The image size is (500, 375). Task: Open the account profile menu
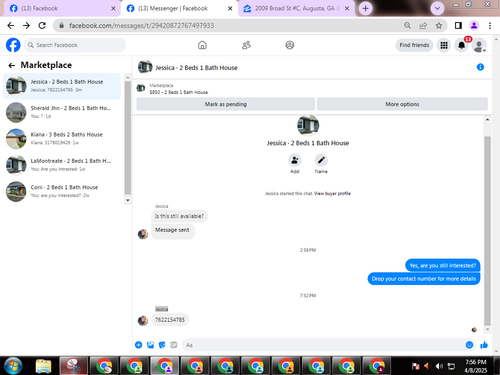coord(479,45)
